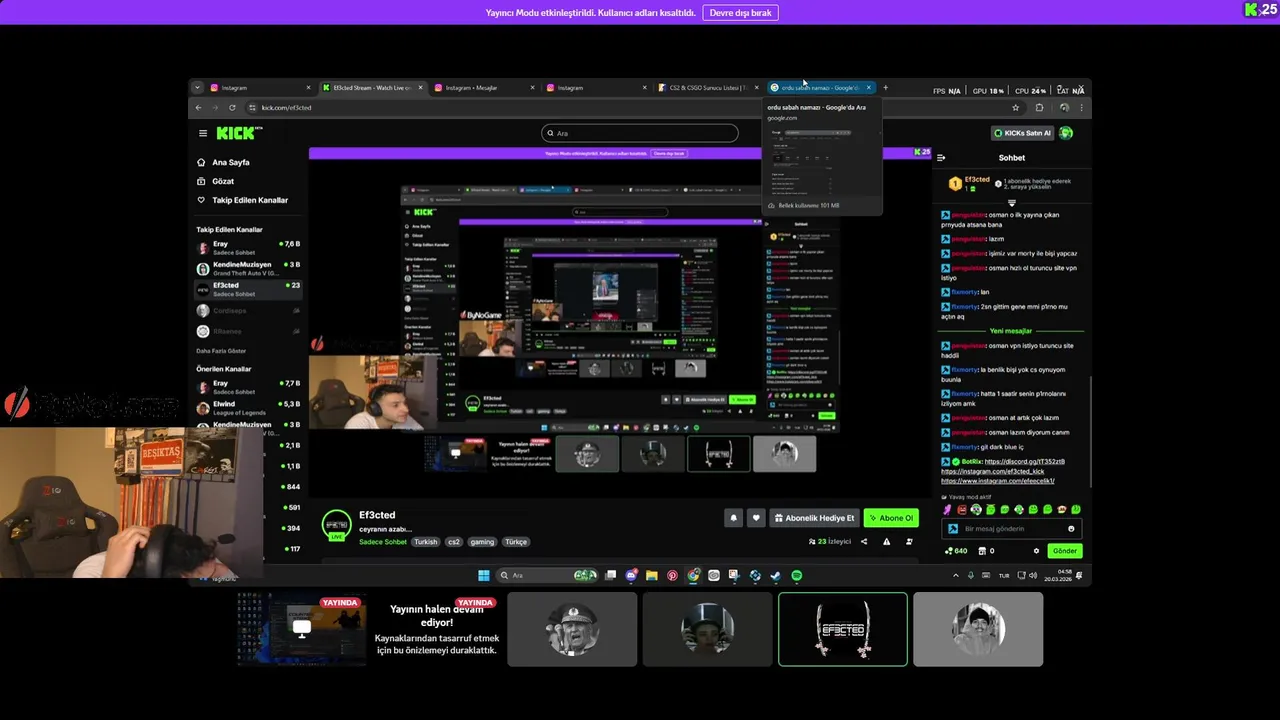
Task: Open www.instagram.com/efeecelik1 chat link
Action: click(x=998, y=481)
